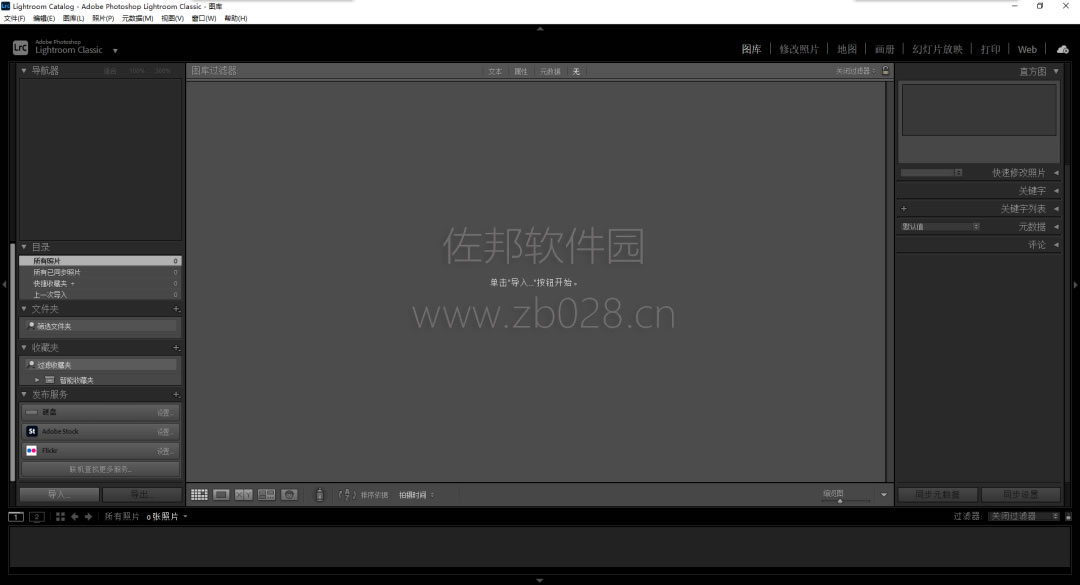
Task: Click 联机查找更多服务 find more services button
Action: pos(101,469)
